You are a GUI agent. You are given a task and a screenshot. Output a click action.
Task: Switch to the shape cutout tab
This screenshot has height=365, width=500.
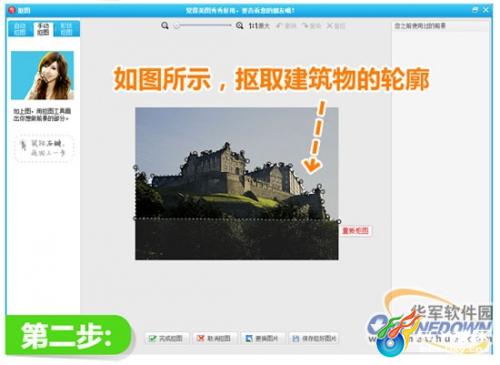(x=67, y=29)
